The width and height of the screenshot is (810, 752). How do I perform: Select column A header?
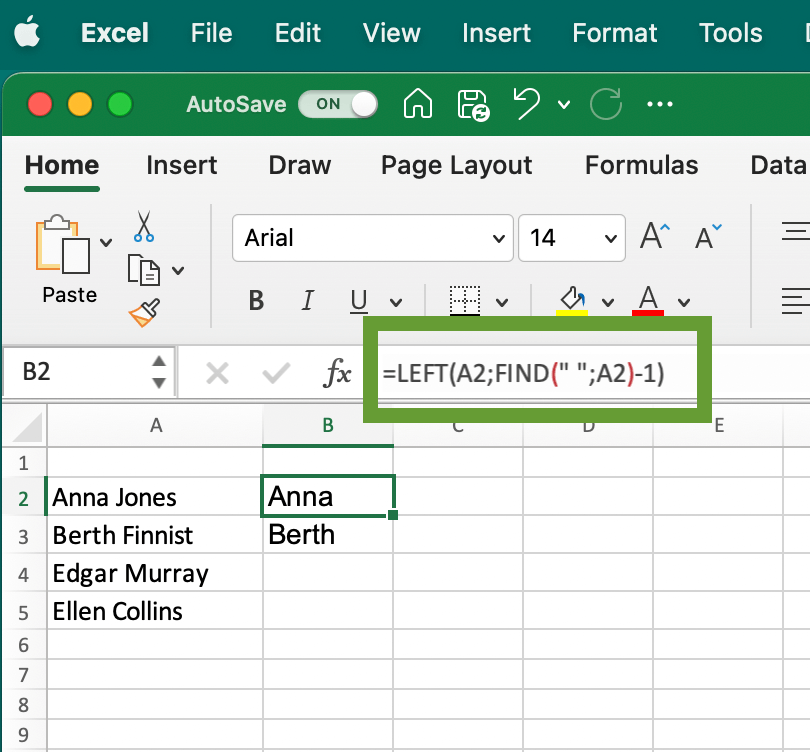155,426
